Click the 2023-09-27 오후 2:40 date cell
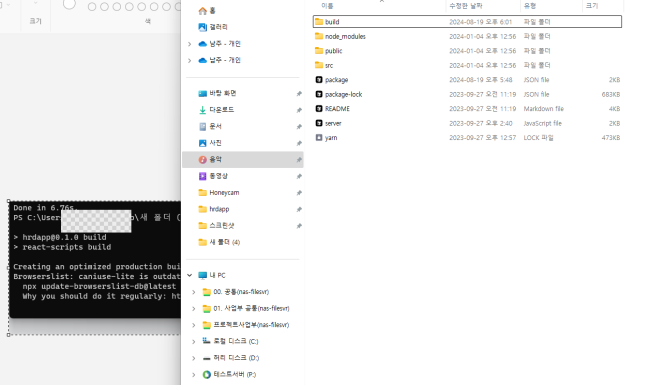650x385 pixels. 480,123
